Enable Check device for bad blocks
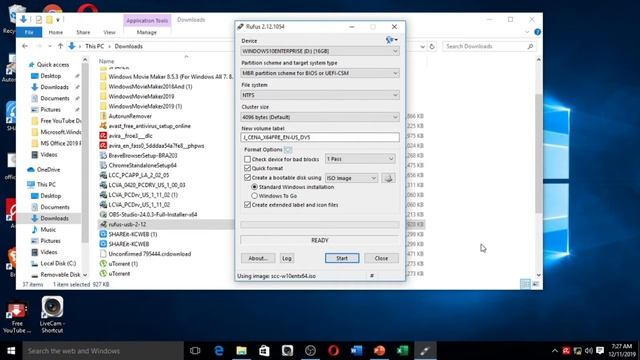This screenshot has height=360, width=640. [x=247, y=159]
